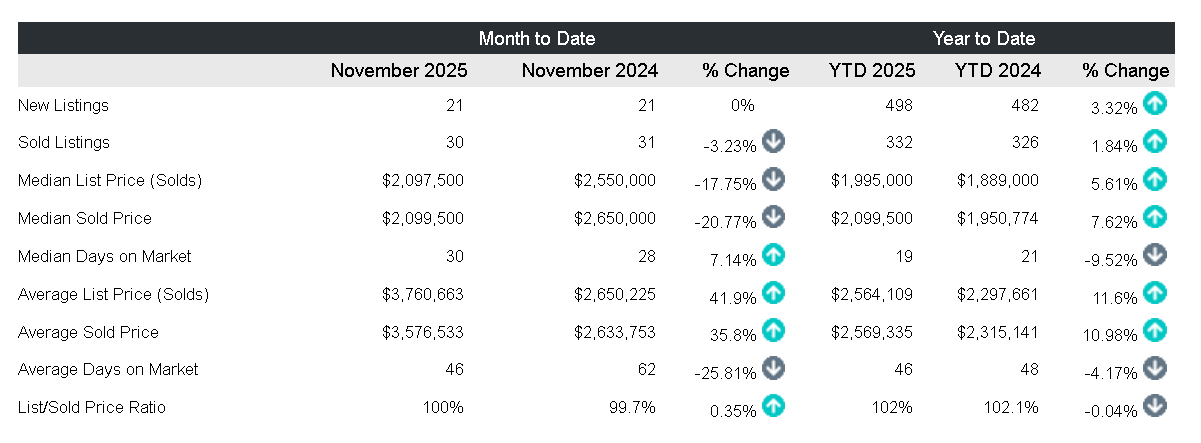This screenshot has width=1201, height=443.
Task: Click the up arrow beside 7.14% Days on Market
Action: pyautogui.click(x=773, y=255)
